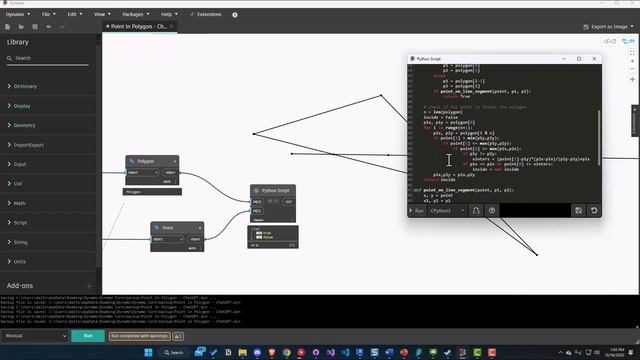Open the Export as Image dropdown
This screenshot has width=640, height=360.
point(609,27)
